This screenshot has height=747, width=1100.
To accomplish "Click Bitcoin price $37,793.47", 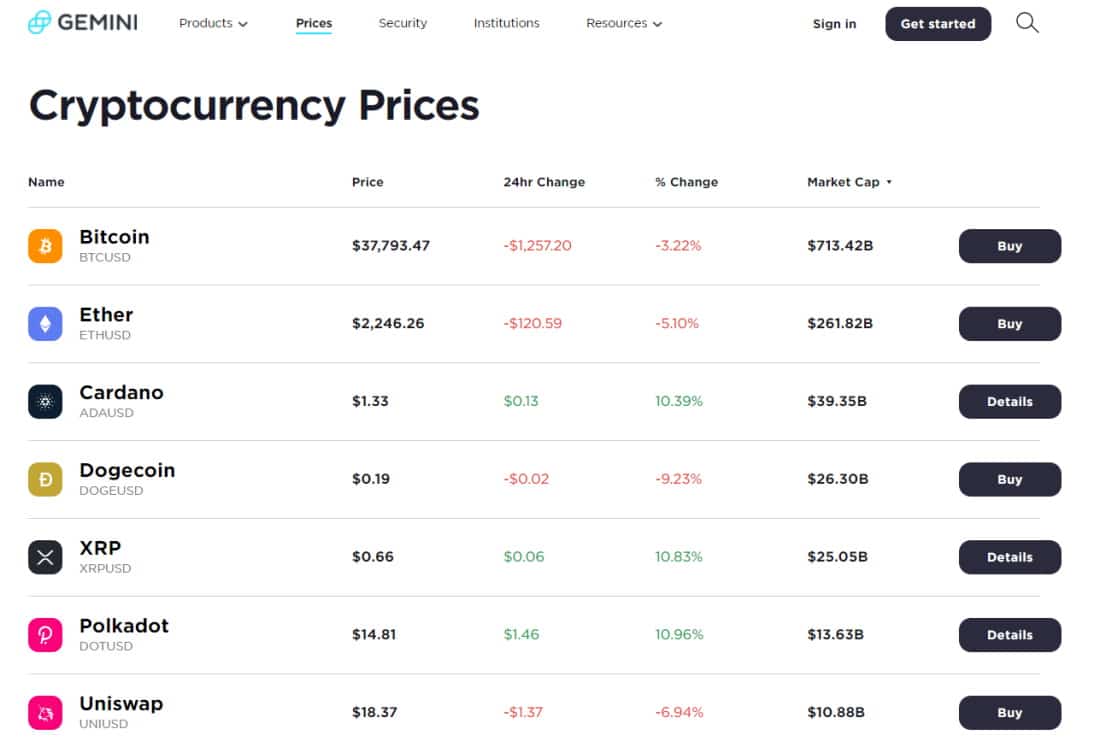I will 391,246.
